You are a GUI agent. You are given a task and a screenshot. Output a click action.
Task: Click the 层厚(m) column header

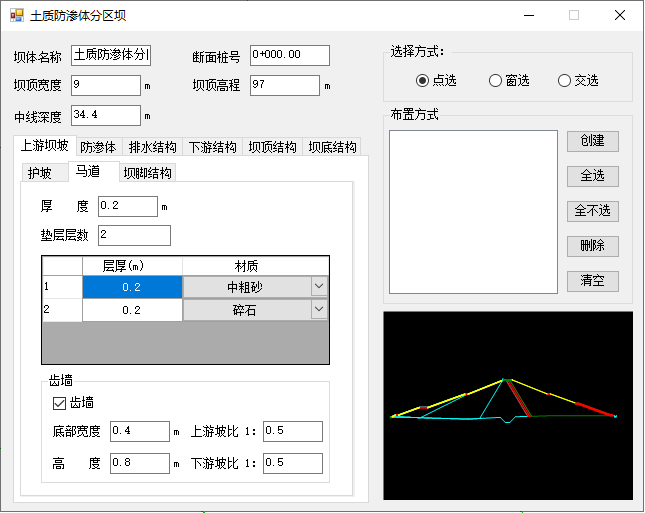(x=132, y=266)
